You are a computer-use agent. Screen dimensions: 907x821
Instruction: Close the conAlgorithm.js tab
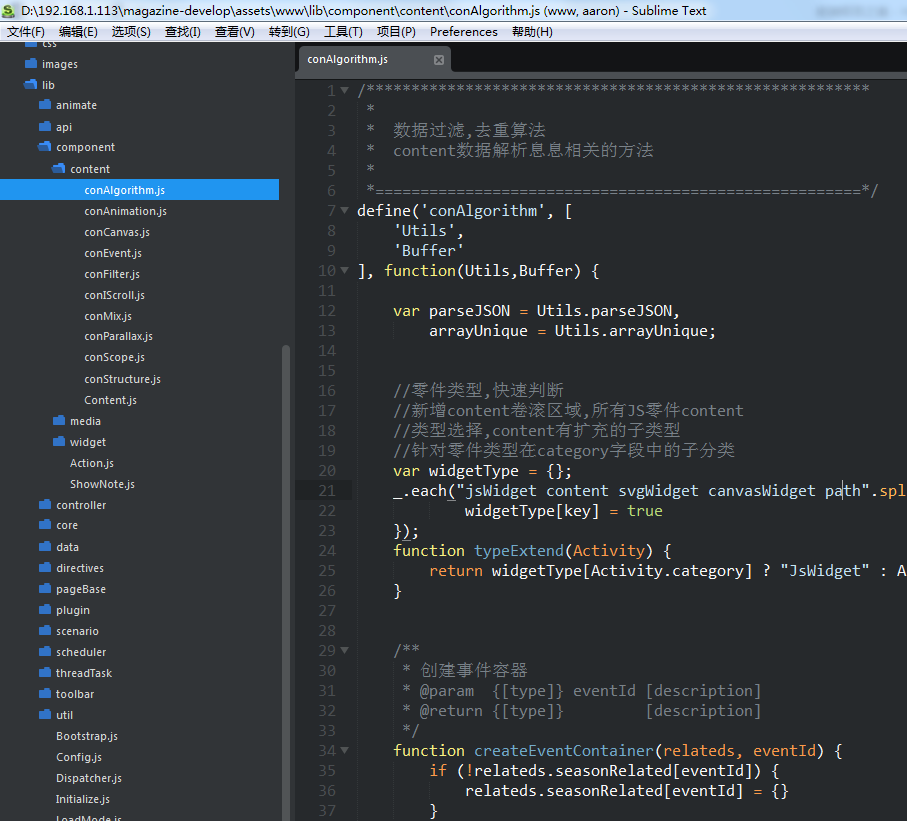pyautogui.click(x=439, y=60)
